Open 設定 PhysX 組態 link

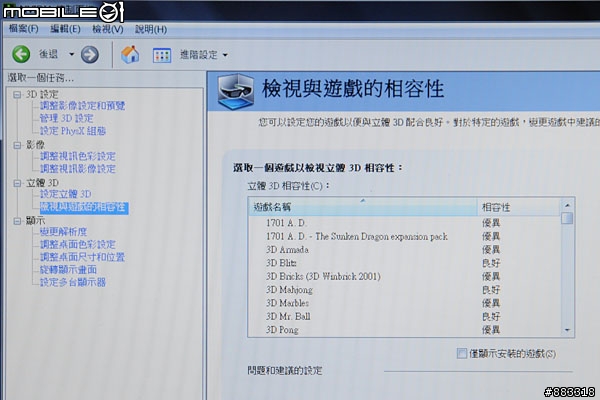(73, 131)
